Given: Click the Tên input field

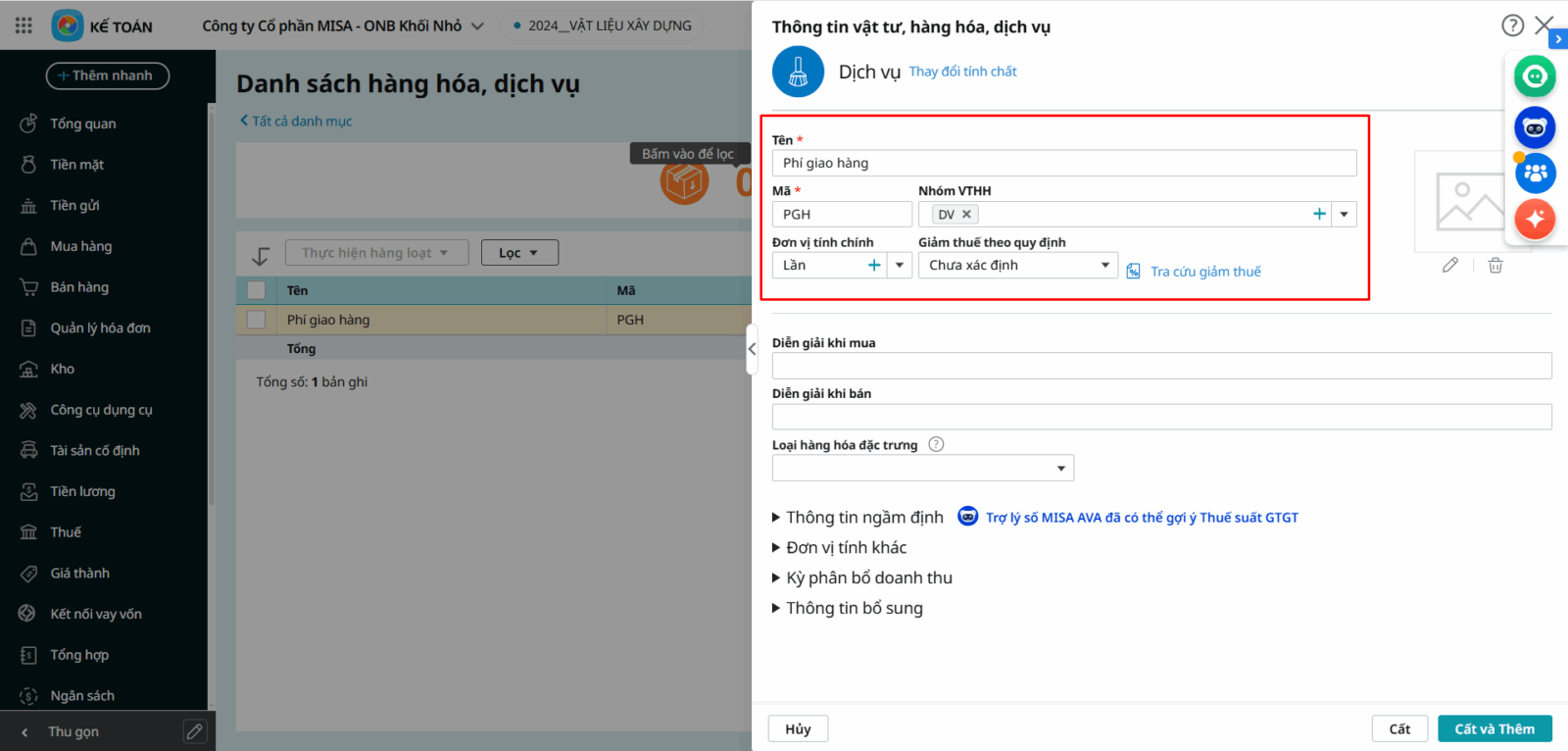Looking at the screenshot, I should (x=1064, y=163).
